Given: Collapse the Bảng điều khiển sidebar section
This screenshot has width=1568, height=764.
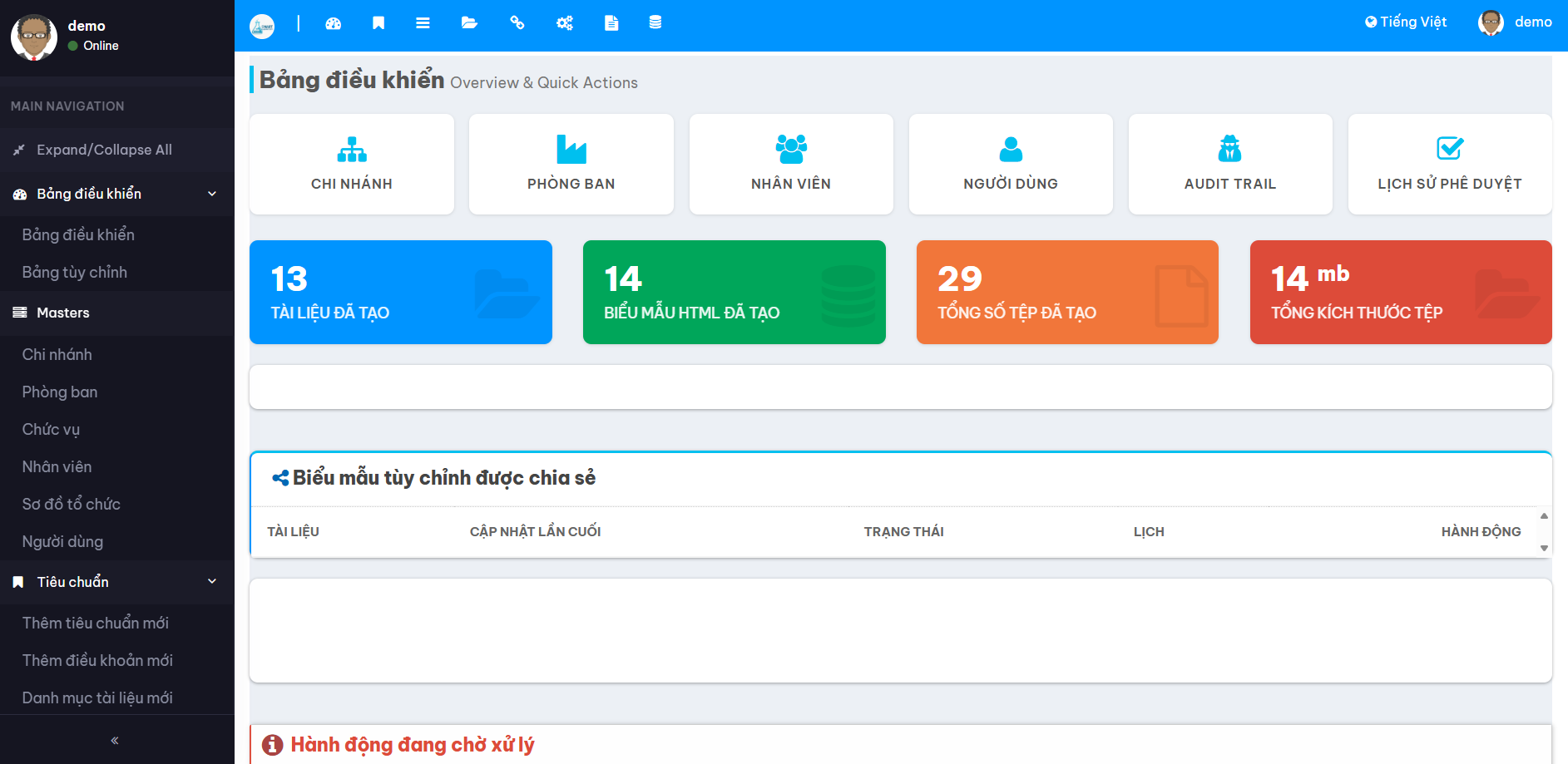Looking at the screenshot, I should pos(211,194).
